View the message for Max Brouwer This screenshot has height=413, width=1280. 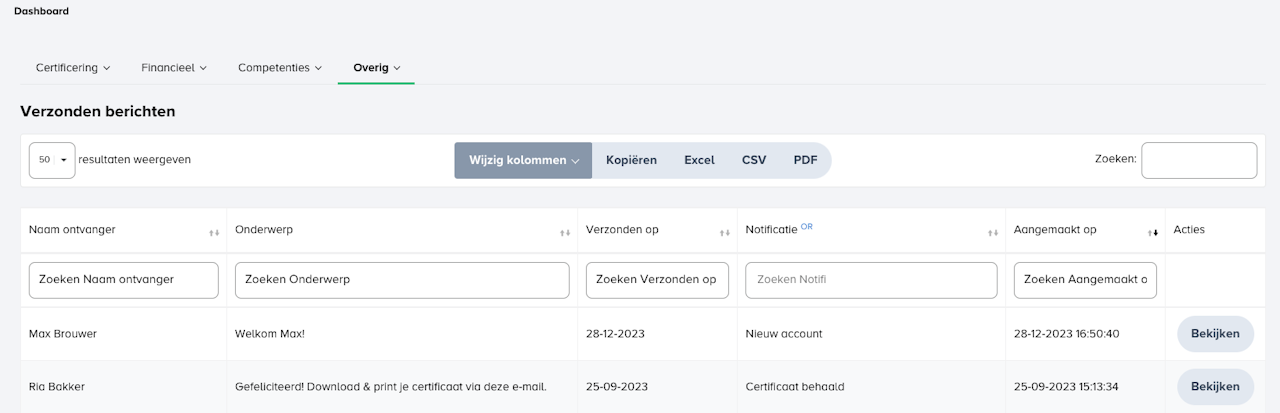coord(1215,334)
